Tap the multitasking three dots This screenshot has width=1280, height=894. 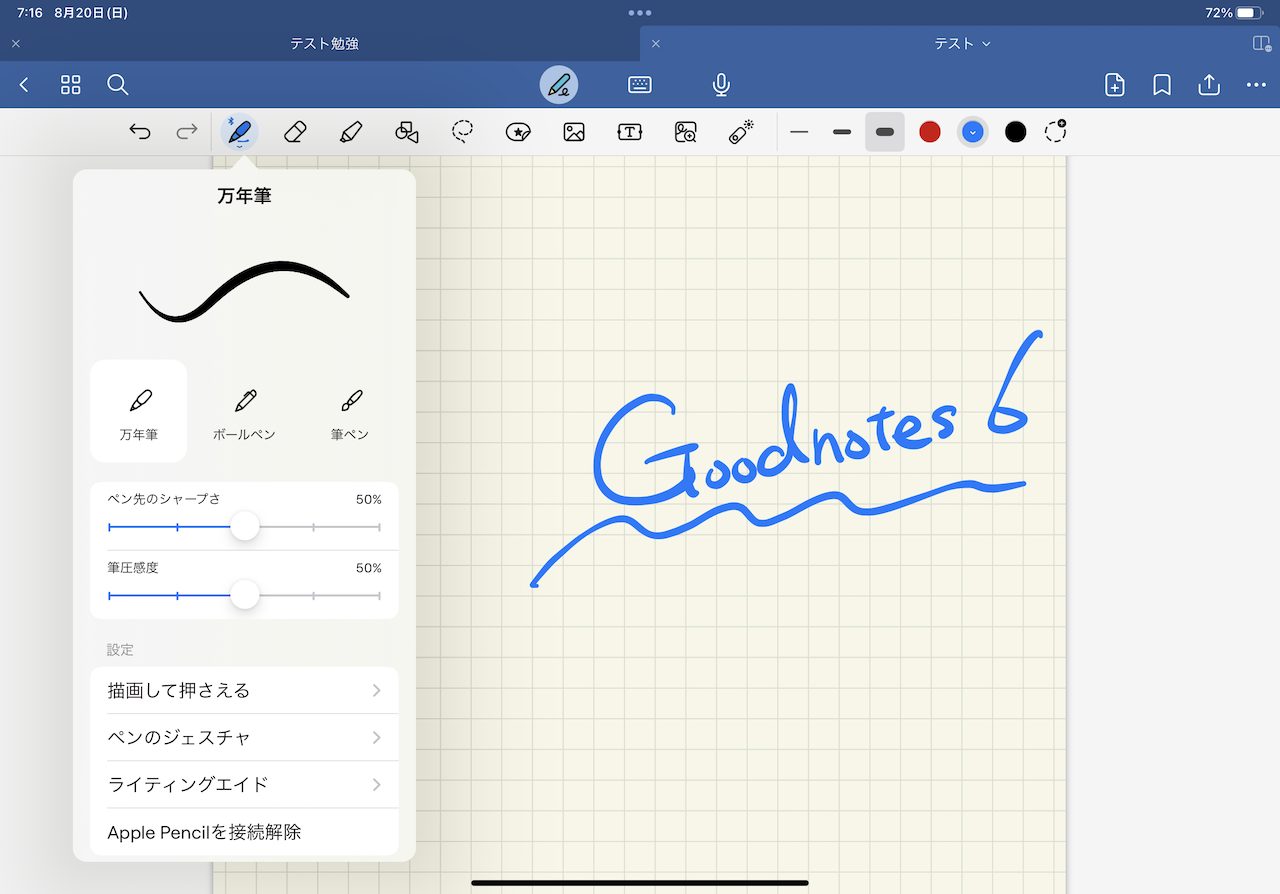(640, 13)
